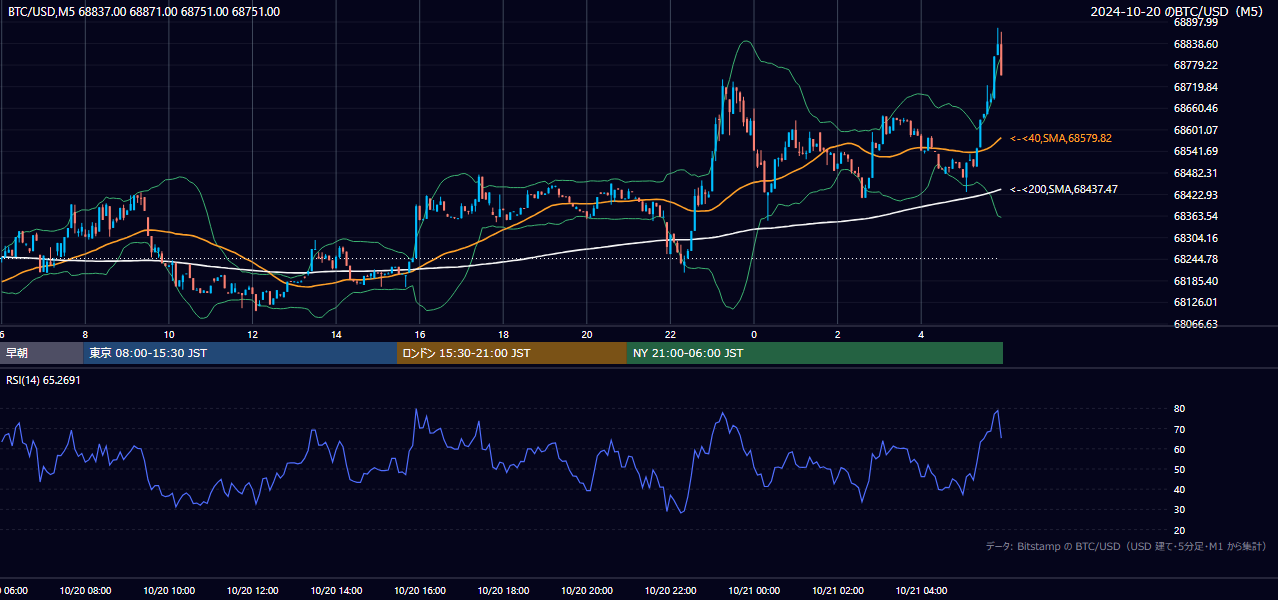Click the 東京 08:00-15:30 JST session band
Image resolution: width=1278 pixels, height=600 pixels.
(x=240, y=353)
